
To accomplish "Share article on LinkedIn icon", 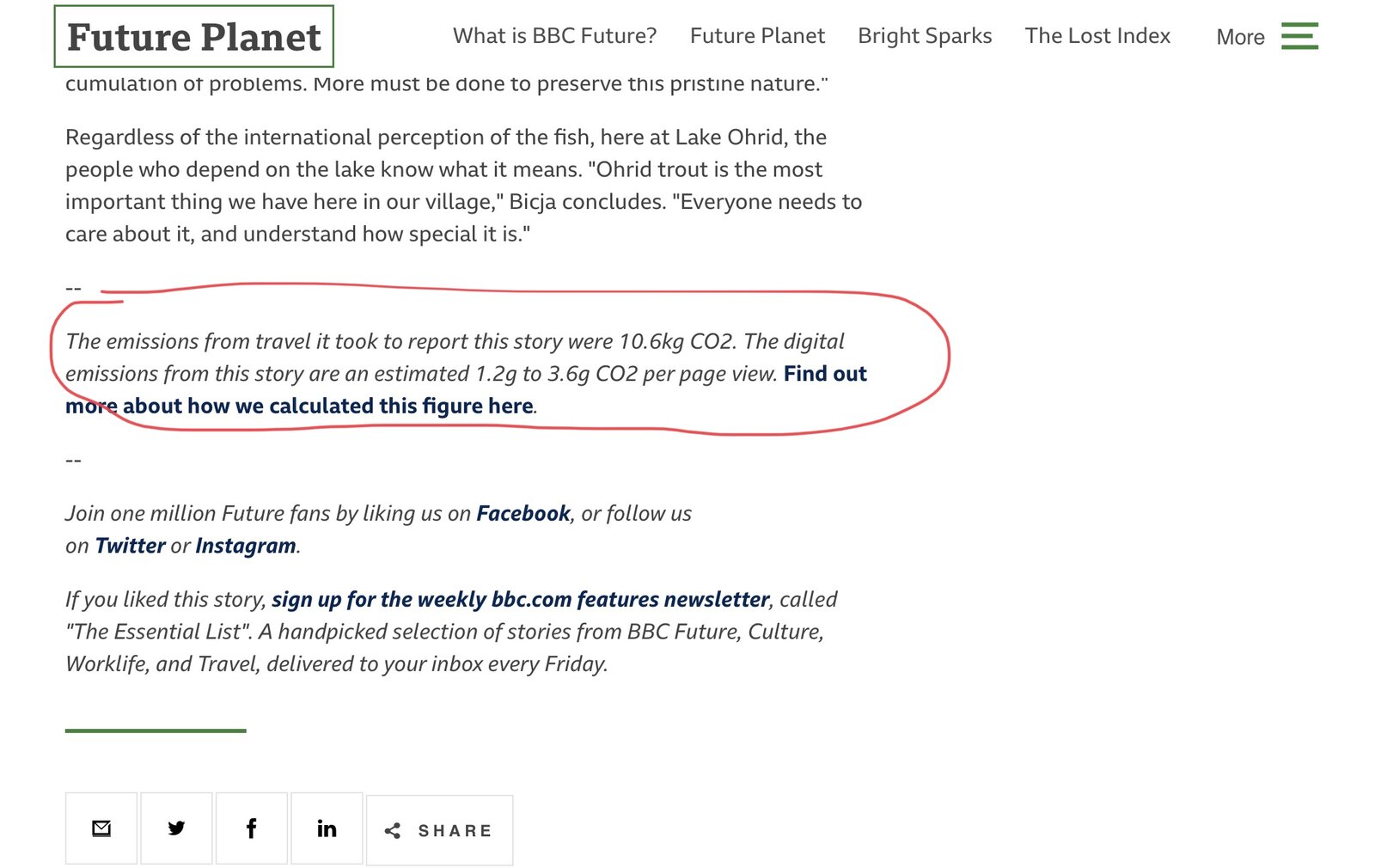I will click(x=327, y=828).
